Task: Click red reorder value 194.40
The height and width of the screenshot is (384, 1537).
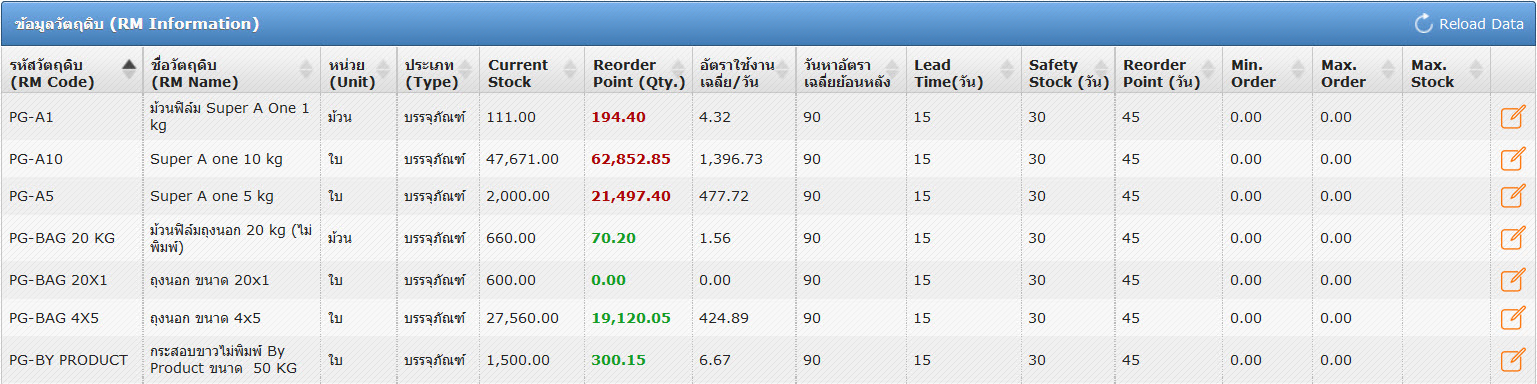Action: click(619, 117)
